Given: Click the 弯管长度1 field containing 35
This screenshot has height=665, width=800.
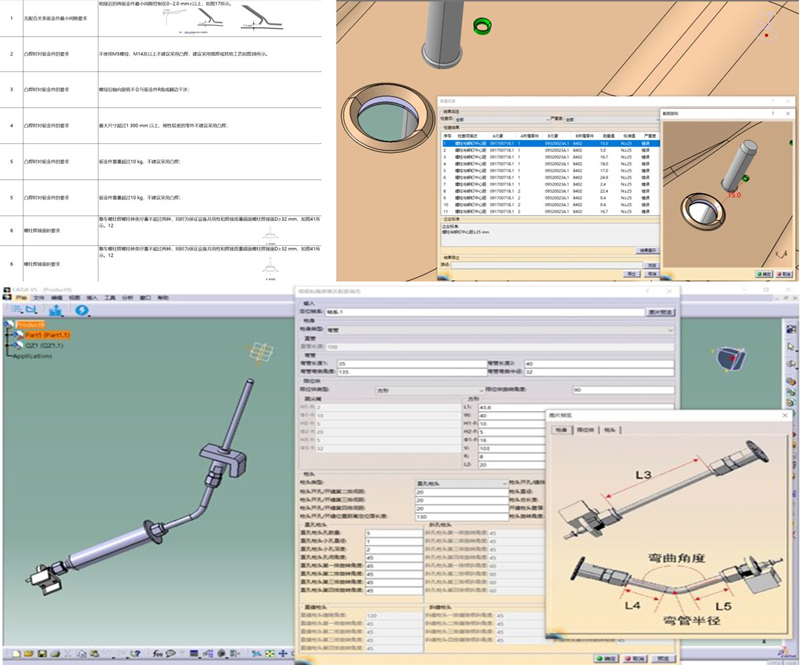Looking at the screenshot, I should pos(412,364).
